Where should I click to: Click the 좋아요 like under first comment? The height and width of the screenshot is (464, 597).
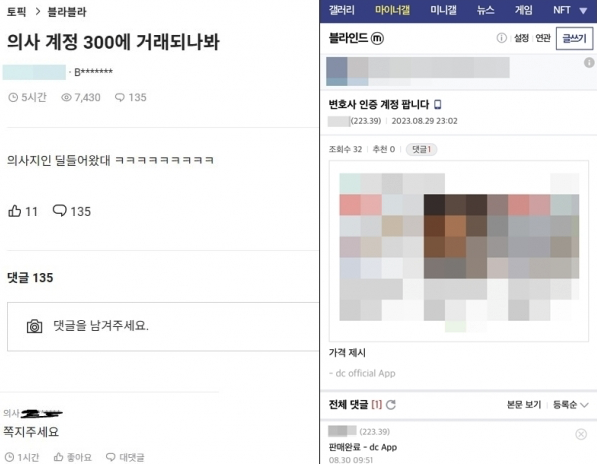73,457
